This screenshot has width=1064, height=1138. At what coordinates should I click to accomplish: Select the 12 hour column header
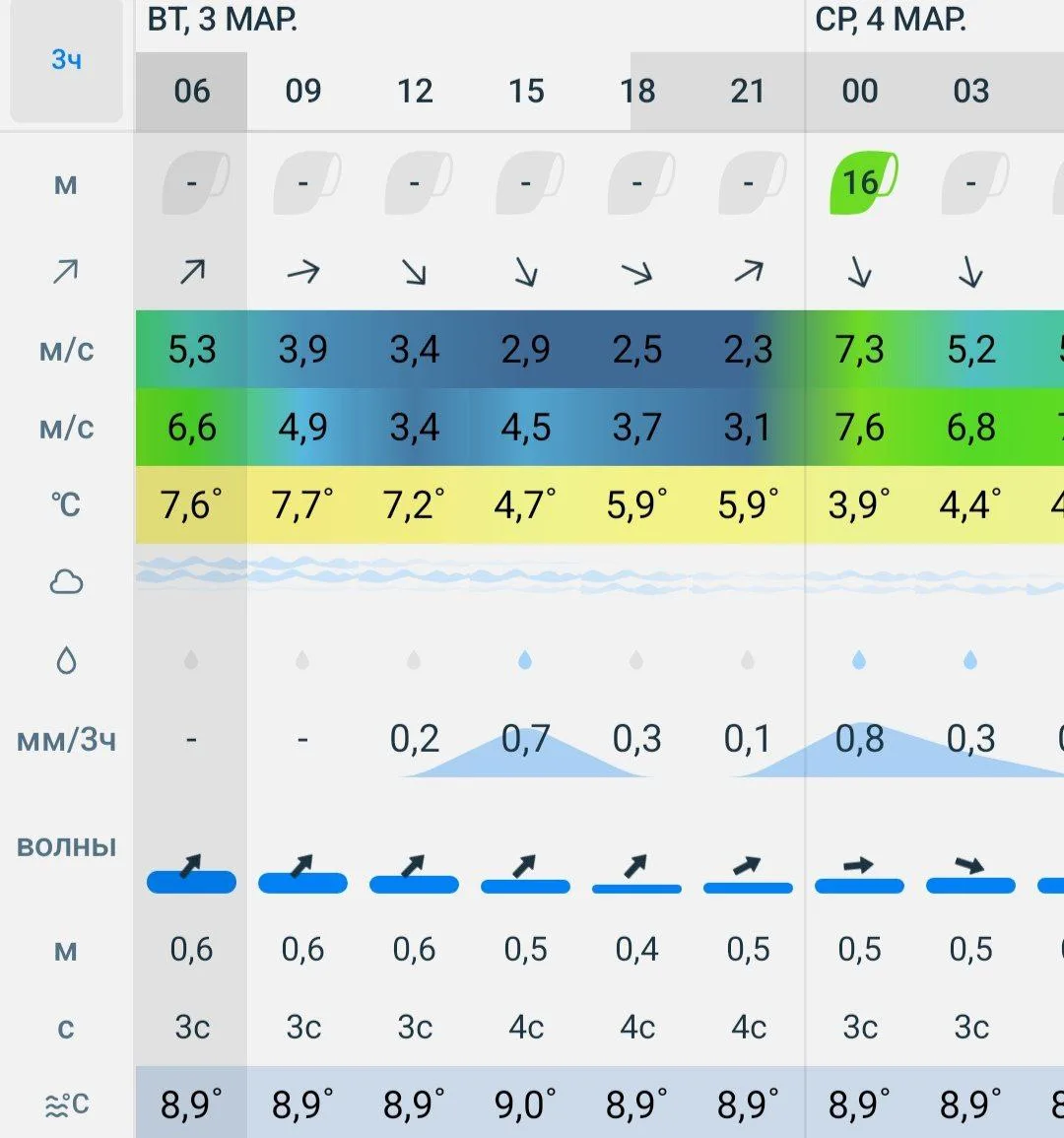415,92
